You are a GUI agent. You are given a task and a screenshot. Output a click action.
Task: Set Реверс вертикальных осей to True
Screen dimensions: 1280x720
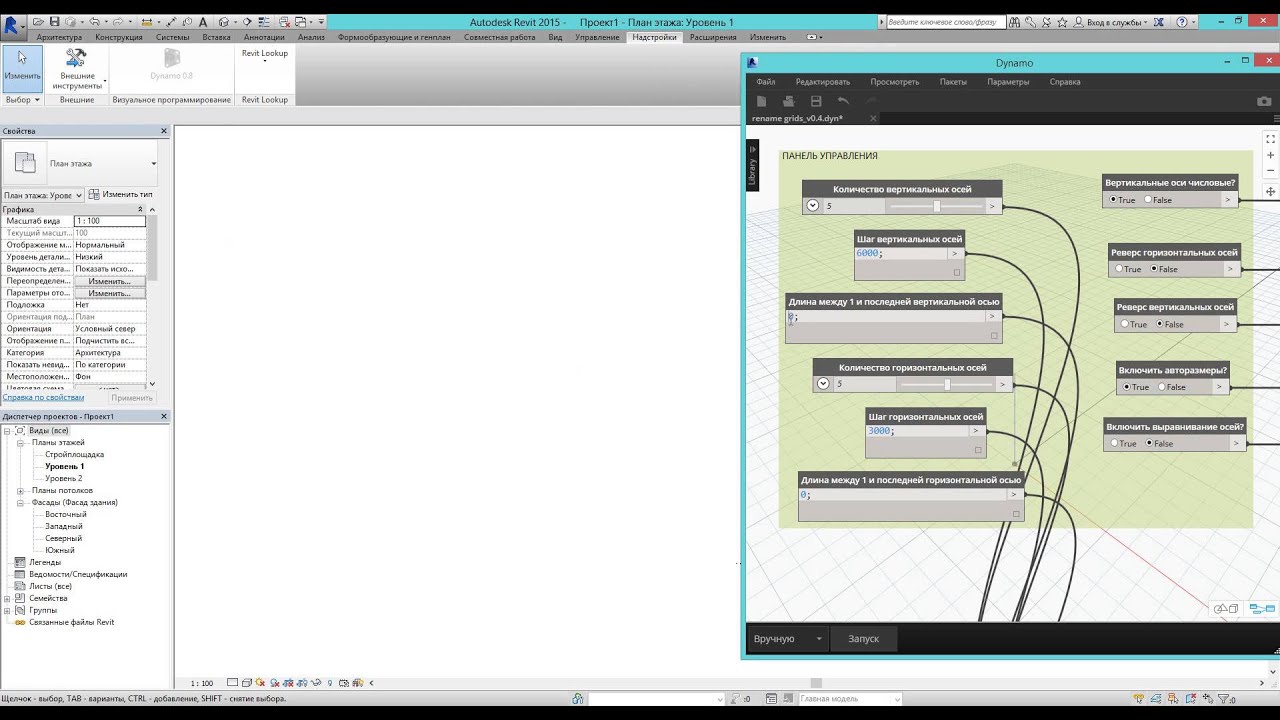(x=1125, y=324)
